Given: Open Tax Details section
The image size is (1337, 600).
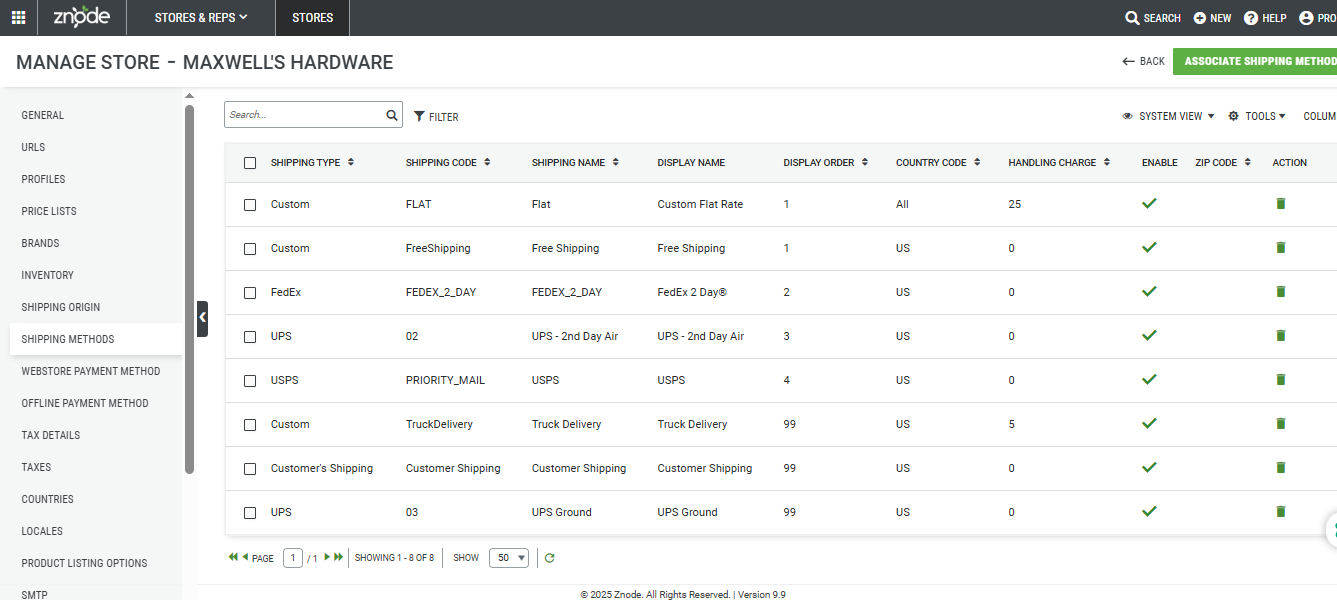Looking at the screenshot, I should click(x=51, y=435).
